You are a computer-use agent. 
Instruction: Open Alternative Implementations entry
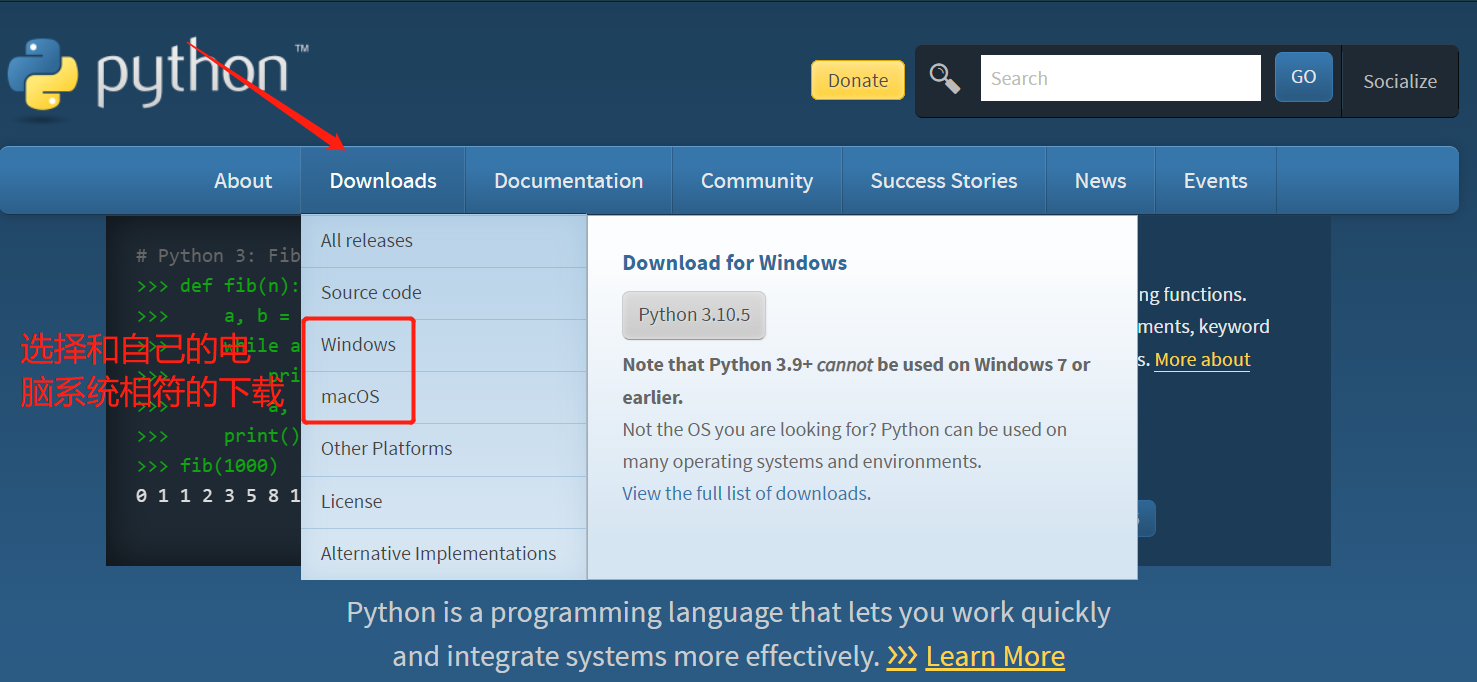(444, 554)
